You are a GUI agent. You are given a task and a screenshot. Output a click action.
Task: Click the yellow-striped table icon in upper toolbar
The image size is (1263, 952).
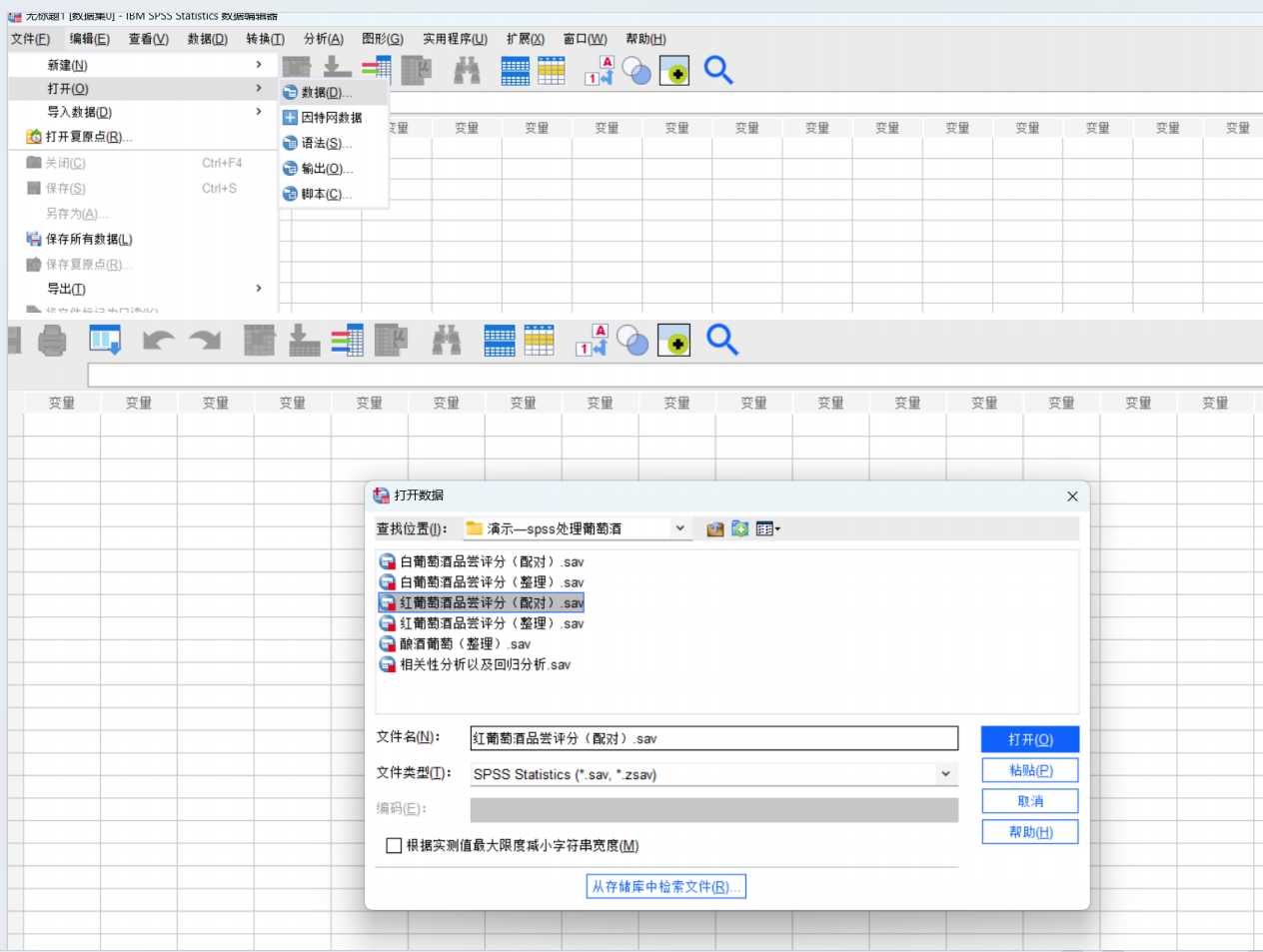click(x=552, y=70)
